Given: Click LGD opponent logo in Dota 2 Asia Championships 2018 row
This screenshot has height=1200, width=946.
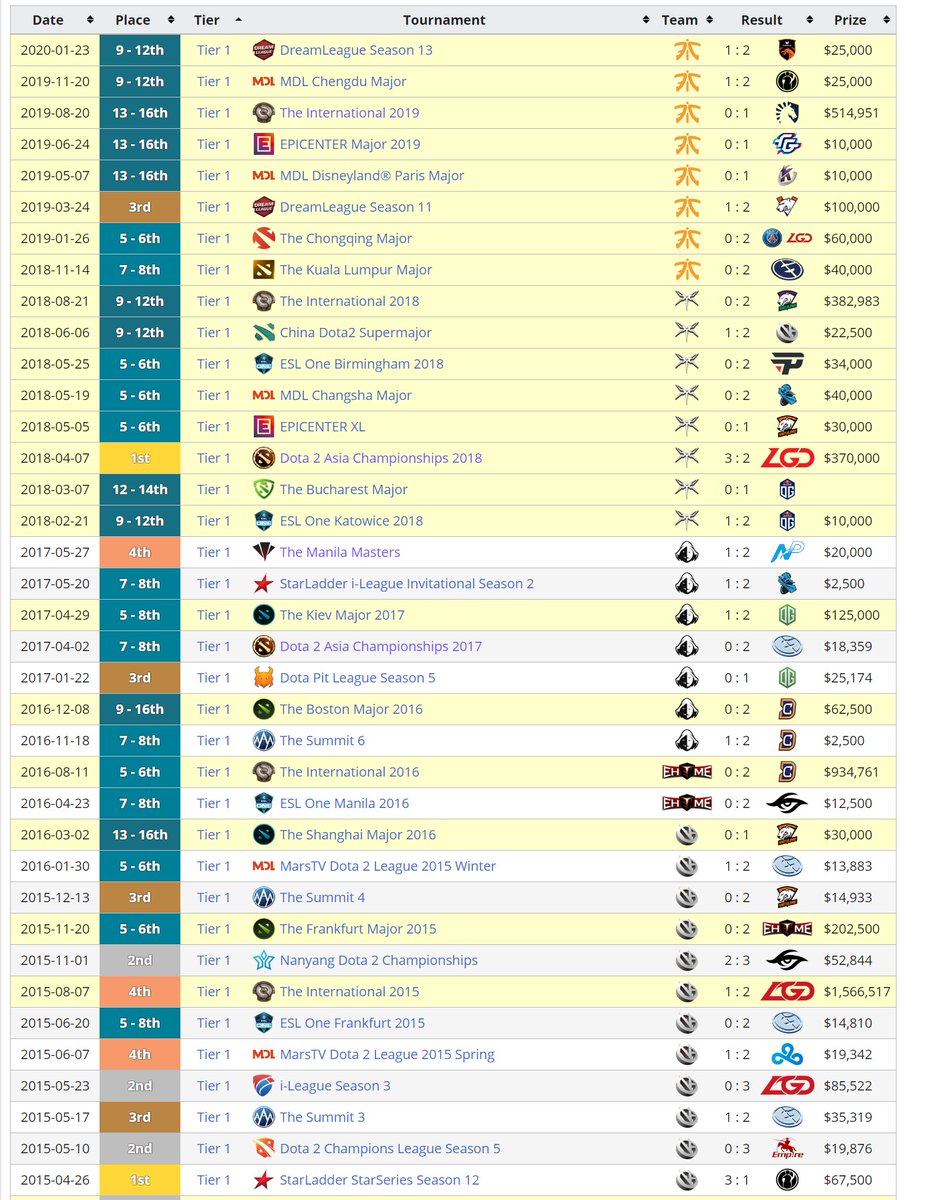Looking at the screenshot, I should point(787,458).
